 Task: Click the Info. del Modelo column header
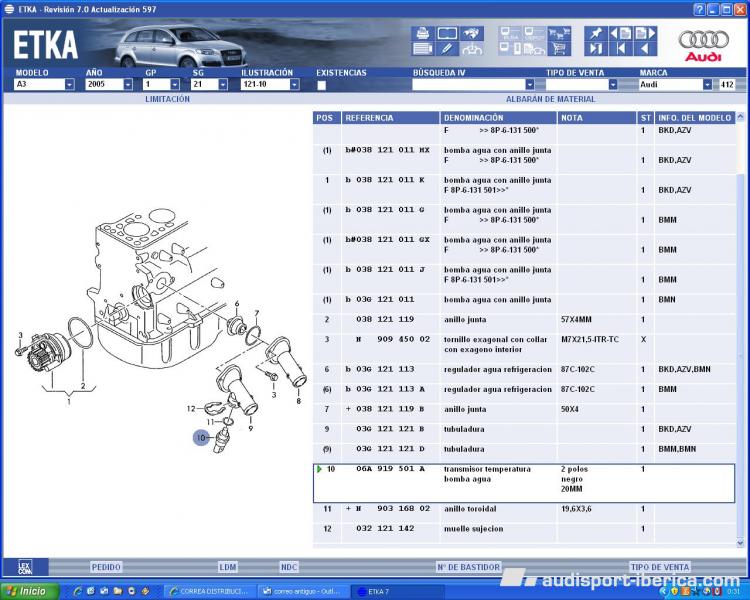[x=695, y=118]
